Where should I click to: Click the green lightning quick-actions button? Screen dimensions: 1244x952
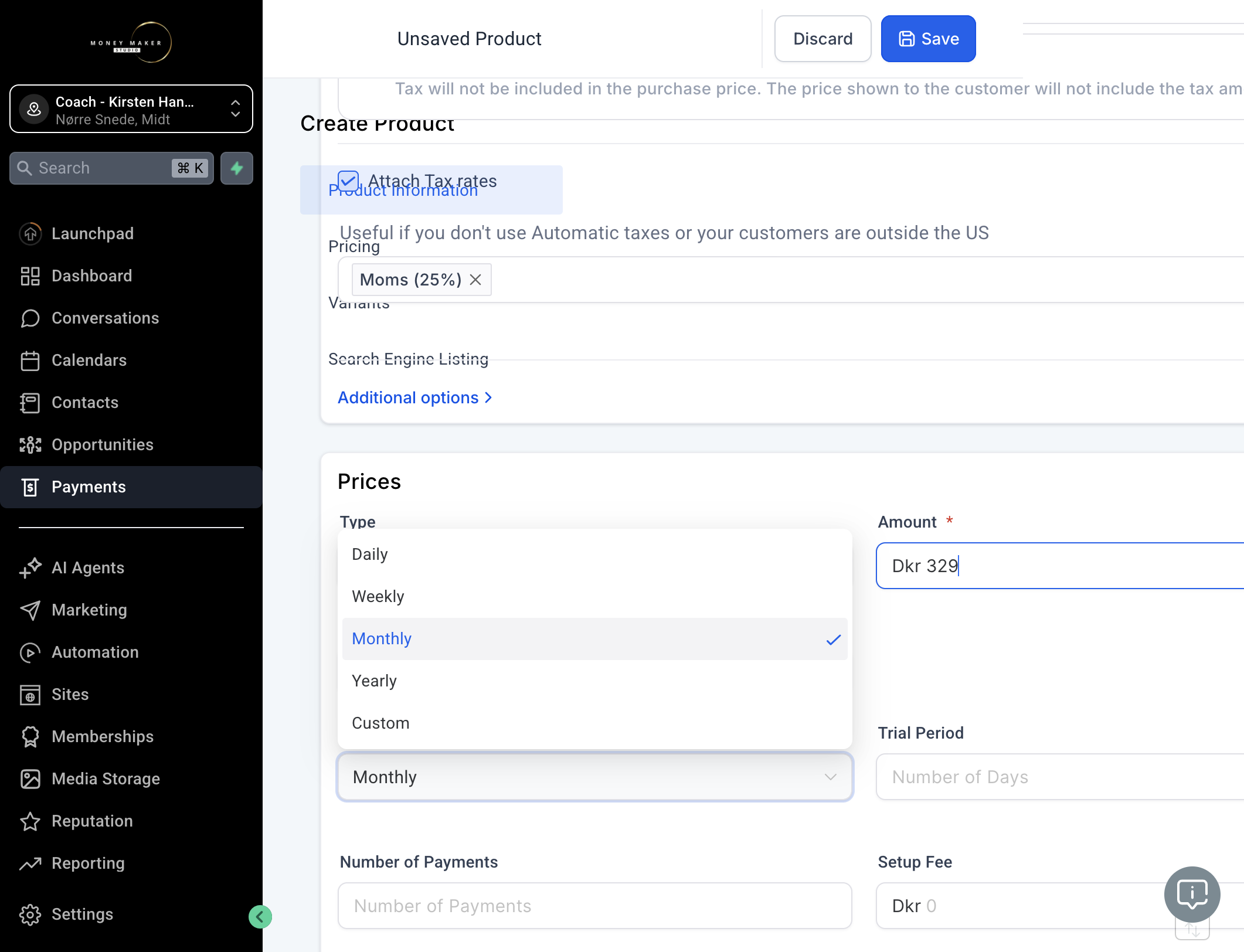(x=237, y=168)
